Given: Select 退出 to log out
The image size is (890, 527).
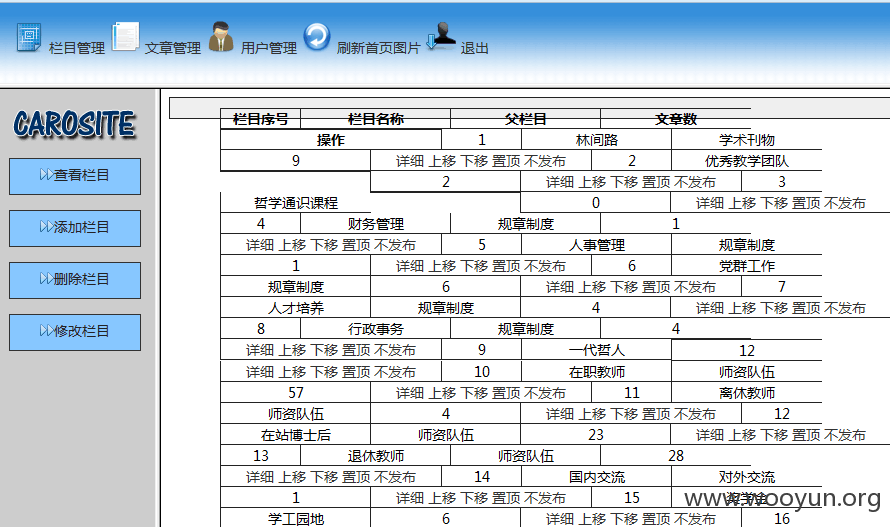Looking at the screenshot, I should coord(475,48).
